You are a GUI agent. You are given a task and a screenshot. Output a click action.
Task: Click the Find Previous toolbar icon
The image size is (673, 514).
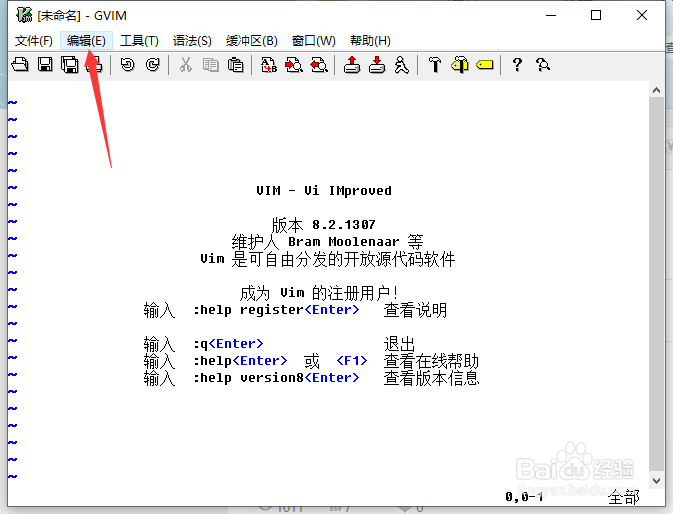(319, 65)
